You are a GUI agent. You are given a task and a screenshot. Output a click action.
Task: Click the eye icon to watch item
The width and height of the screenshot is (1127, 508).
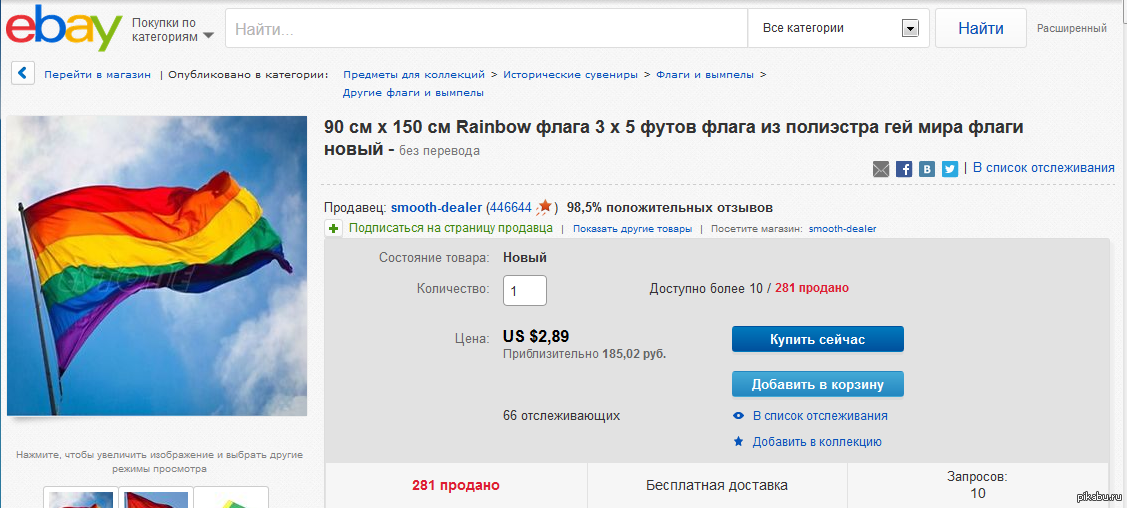click(738, 416)
